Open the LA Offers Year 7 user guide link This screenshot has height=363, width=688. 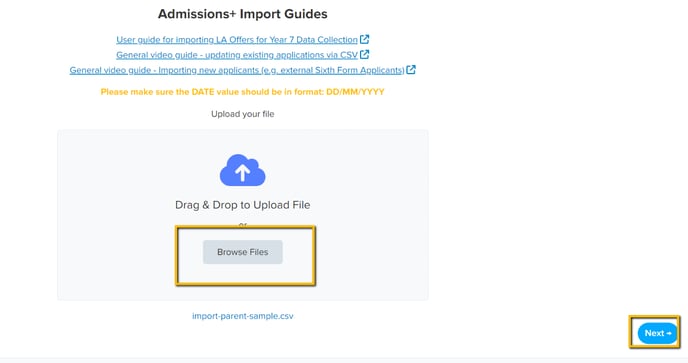[237, 40]
